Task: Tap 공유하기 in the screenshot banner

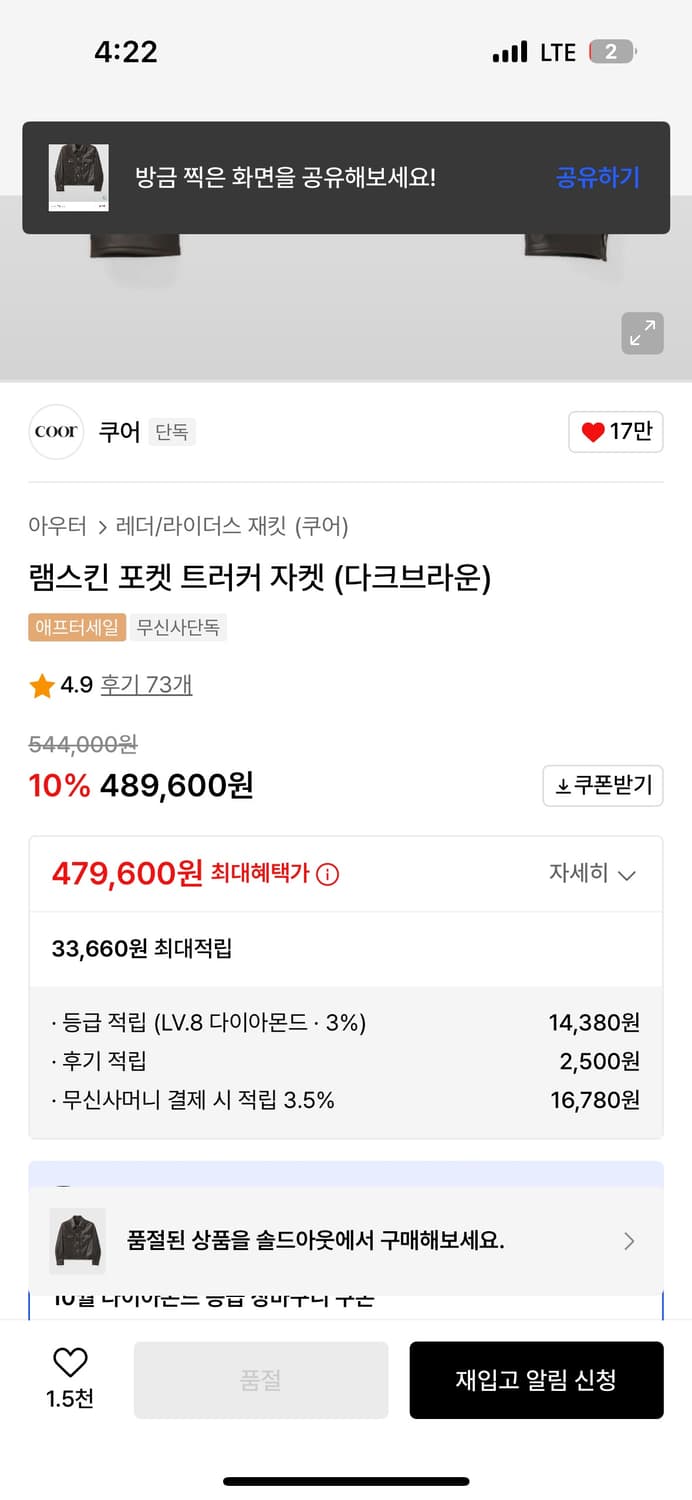Action: (x=597, y=178)
